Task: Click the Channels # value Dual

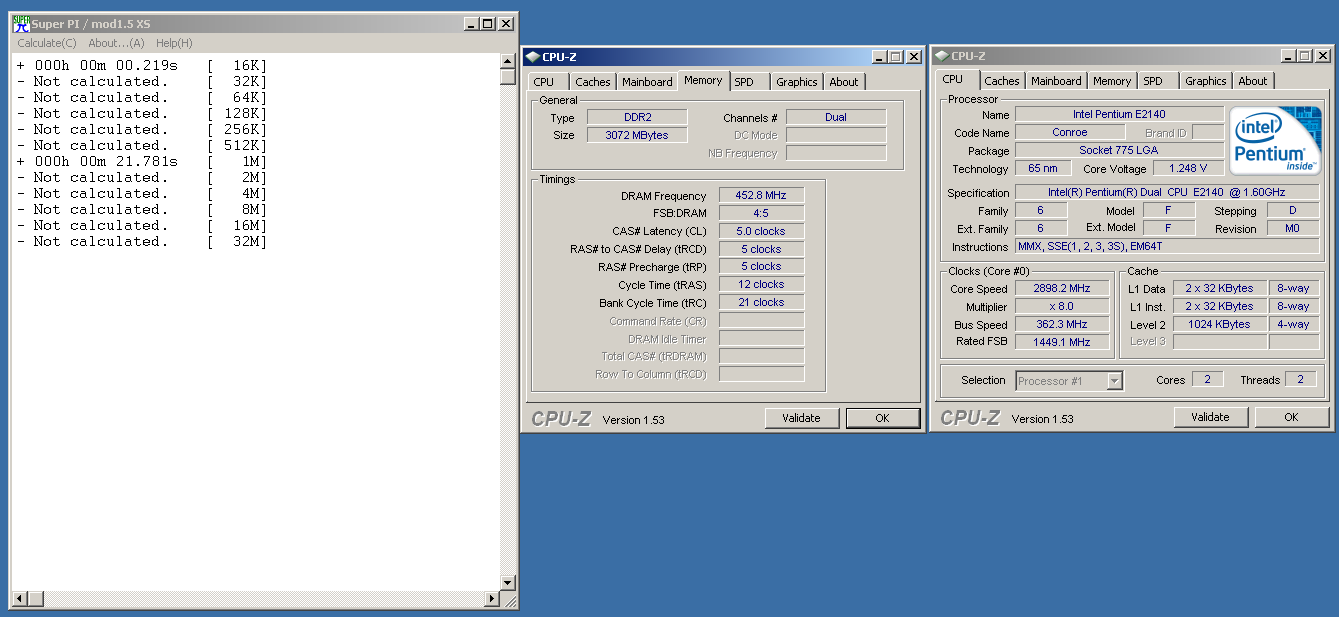Action: [836, 117]
